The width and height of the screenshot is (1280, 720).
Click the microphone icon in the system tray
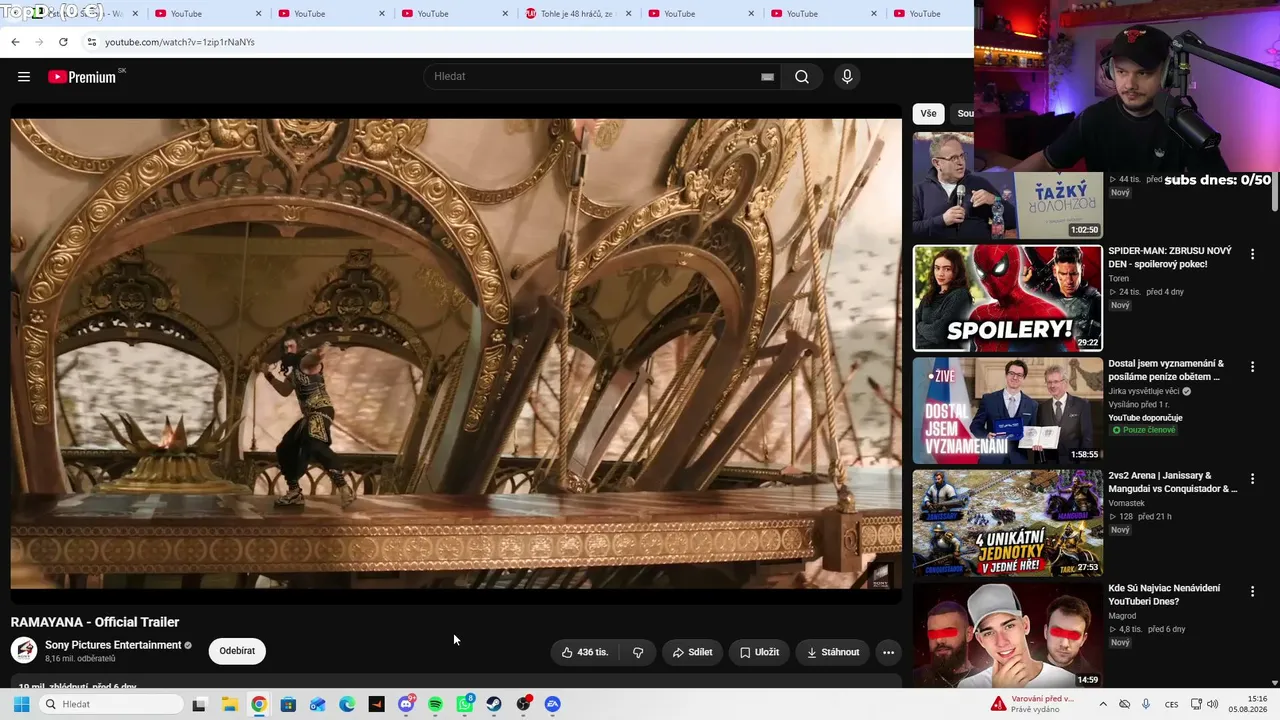tap(1146, 704)
